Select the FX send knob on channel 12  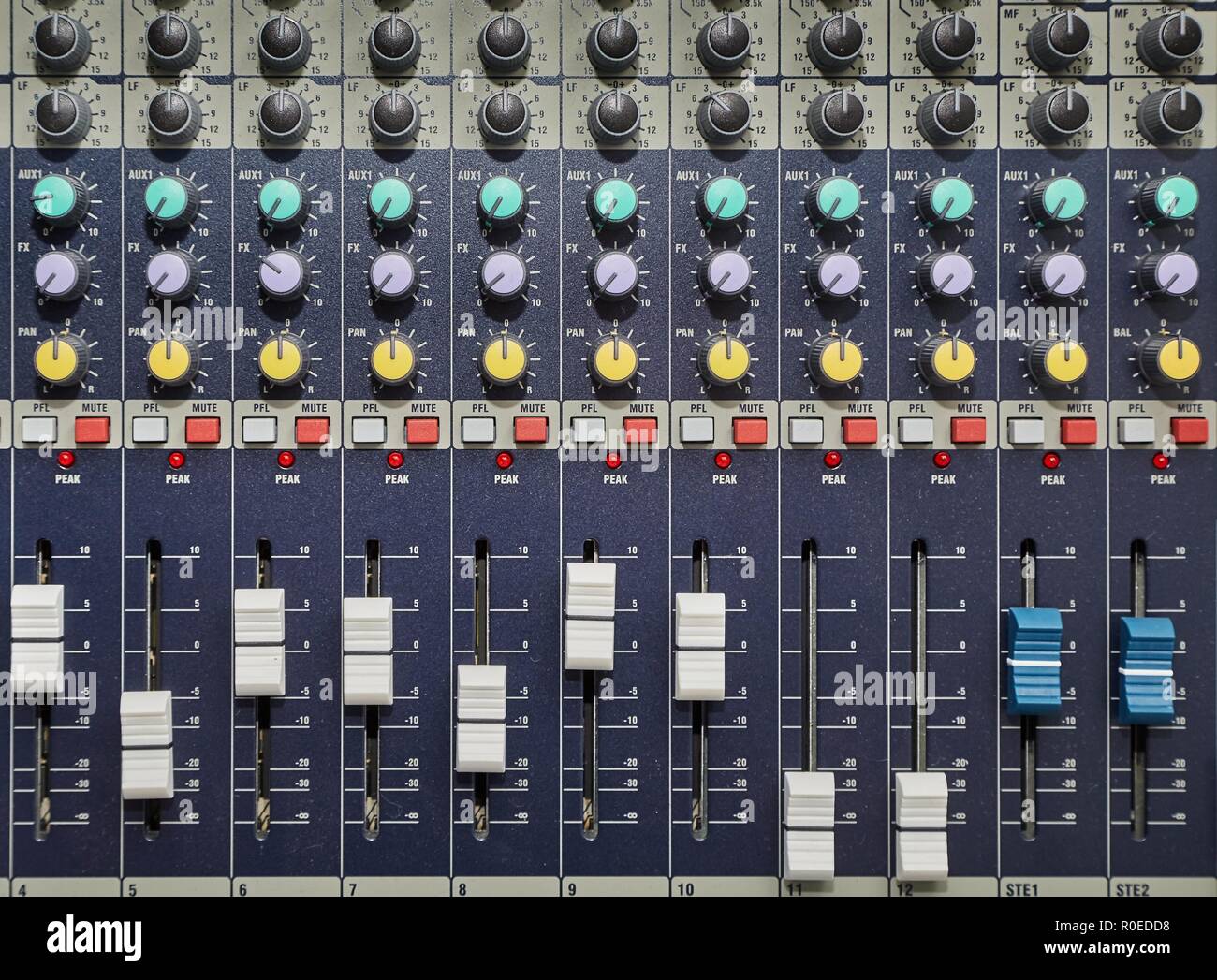click(948, 275)
